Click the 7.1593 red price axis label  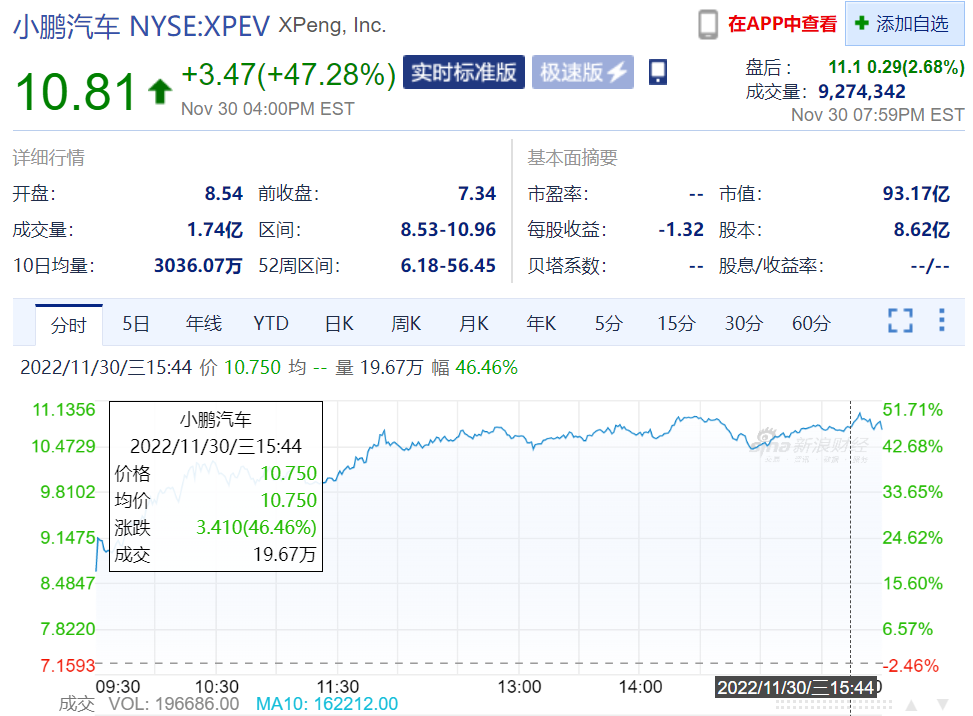tap(68, 666)
